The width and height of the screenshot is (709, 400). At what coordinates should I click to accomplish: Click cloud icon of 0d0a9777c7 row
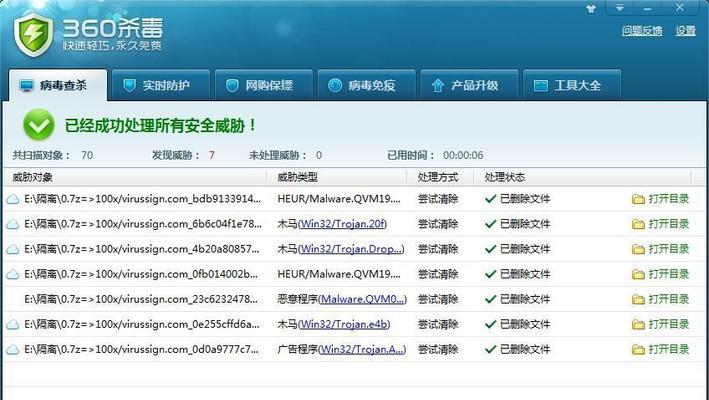[13, 350]
